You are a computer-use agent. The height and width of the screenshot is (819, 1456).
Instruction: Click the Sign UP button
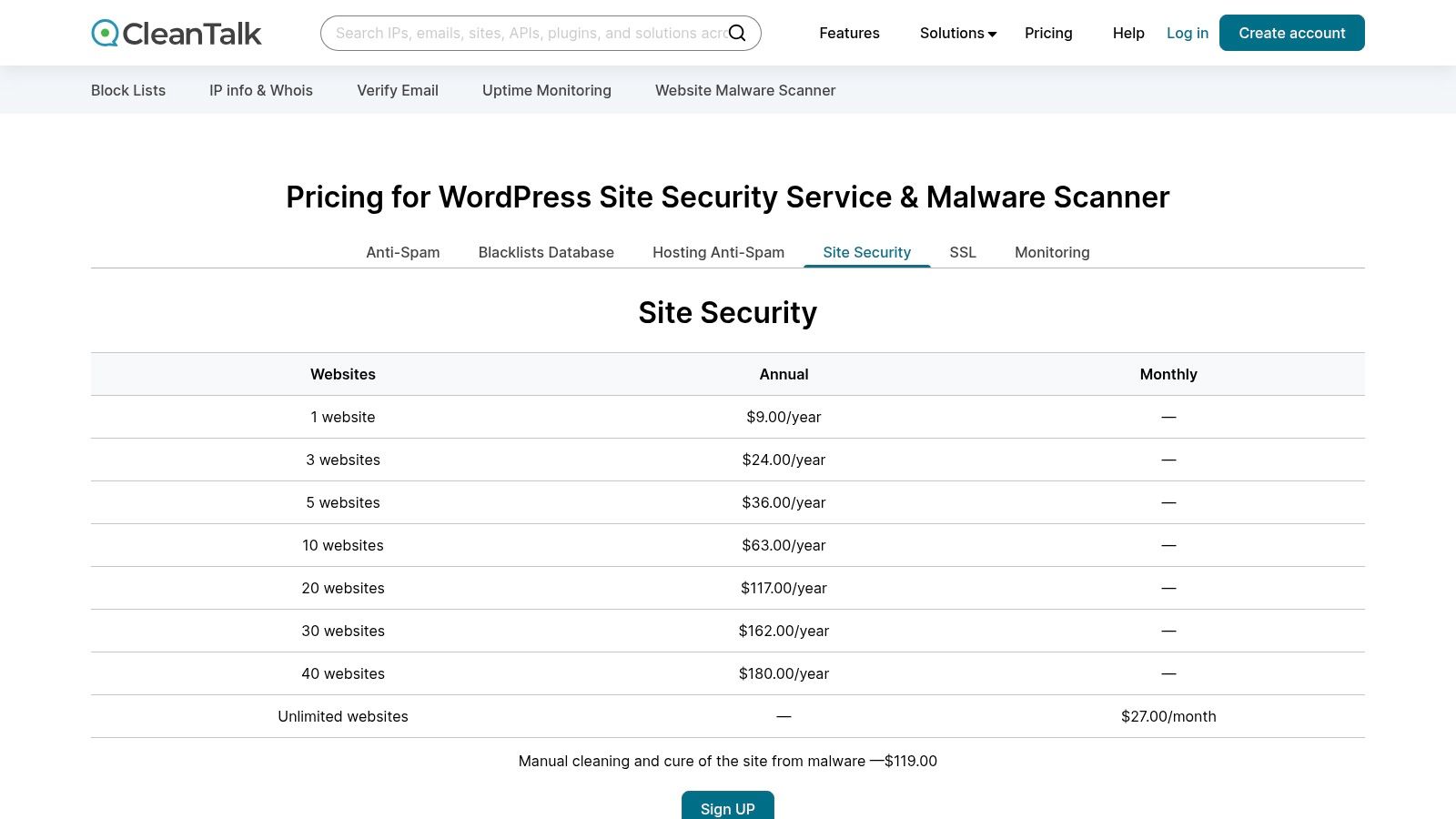pyautogui.click(x=728, y=806)
